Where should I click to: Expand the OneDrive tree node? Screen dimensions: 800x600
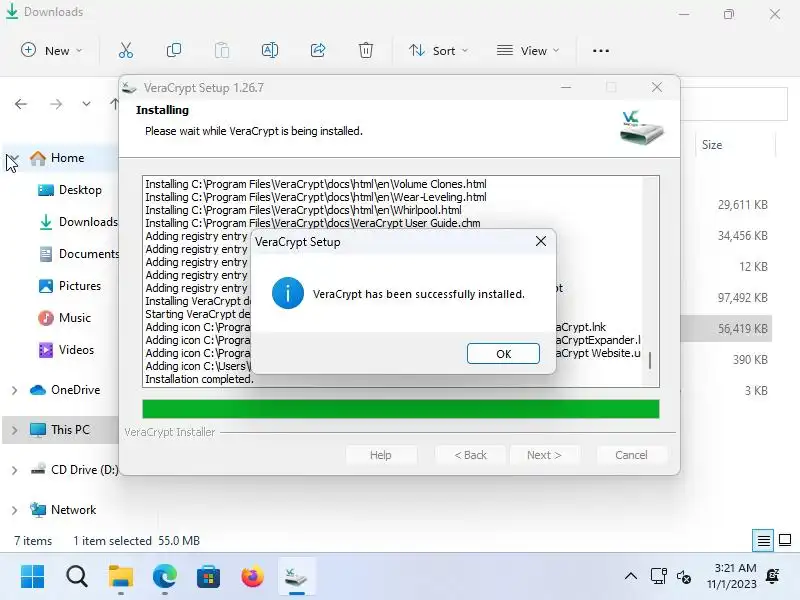(x=14, y=390)
